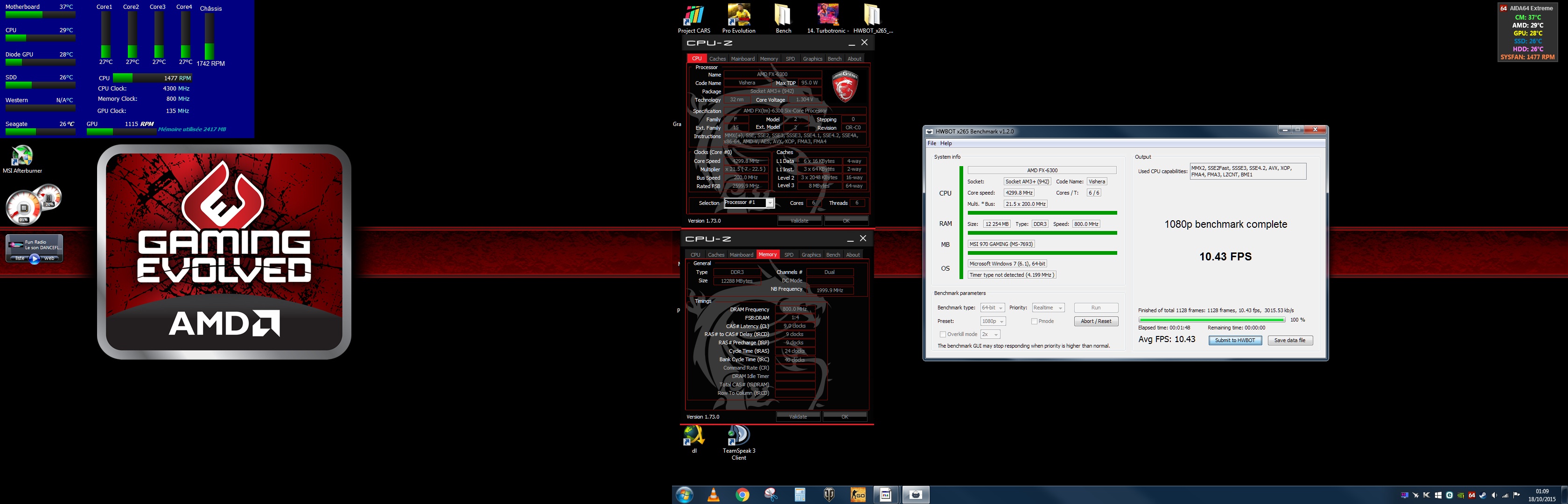Click the Motherboard temperature bar in sidebar gadget
The width and height of the screenshot is (1568, 504).
40,14
